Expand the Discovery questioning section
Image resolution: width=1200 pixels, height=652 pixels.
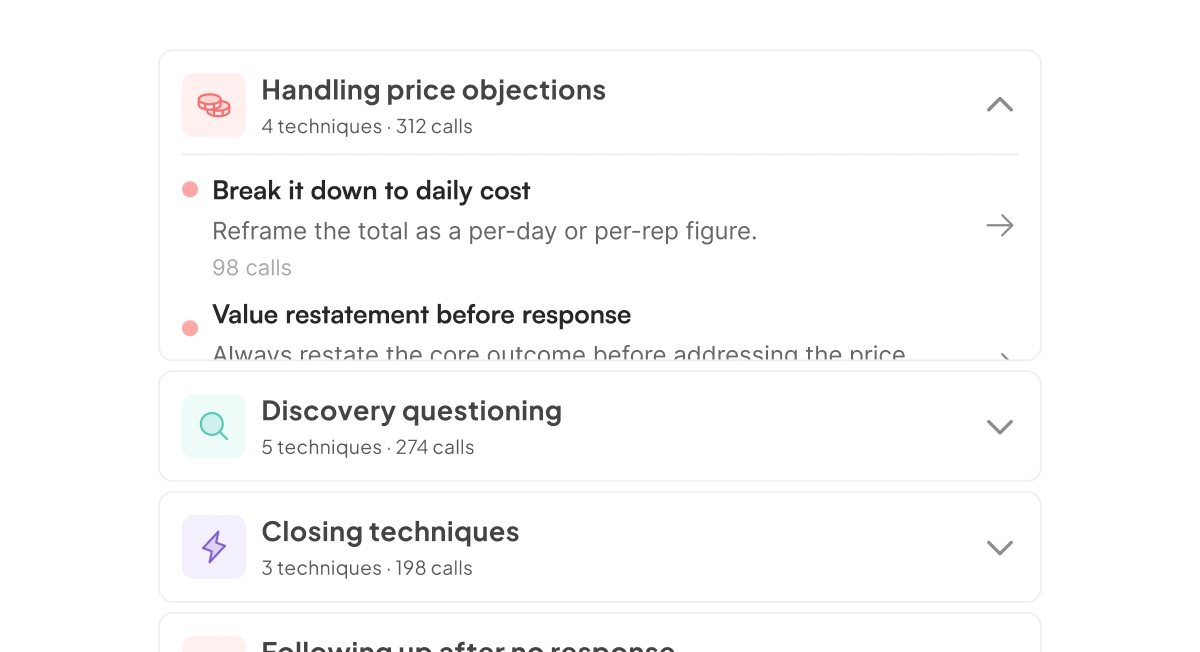click(999, 427)
